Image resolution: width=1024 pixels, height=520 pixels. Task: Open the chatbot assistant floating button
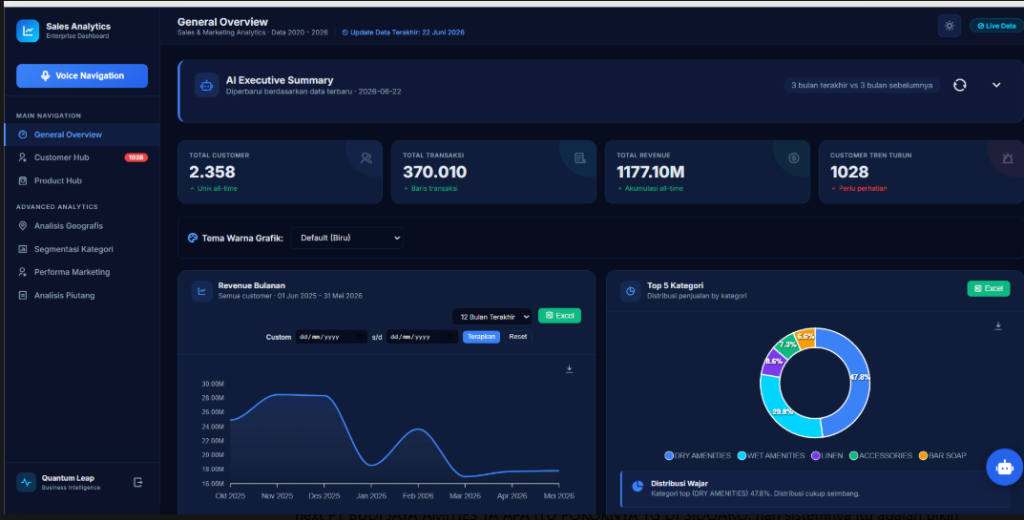1004,467
